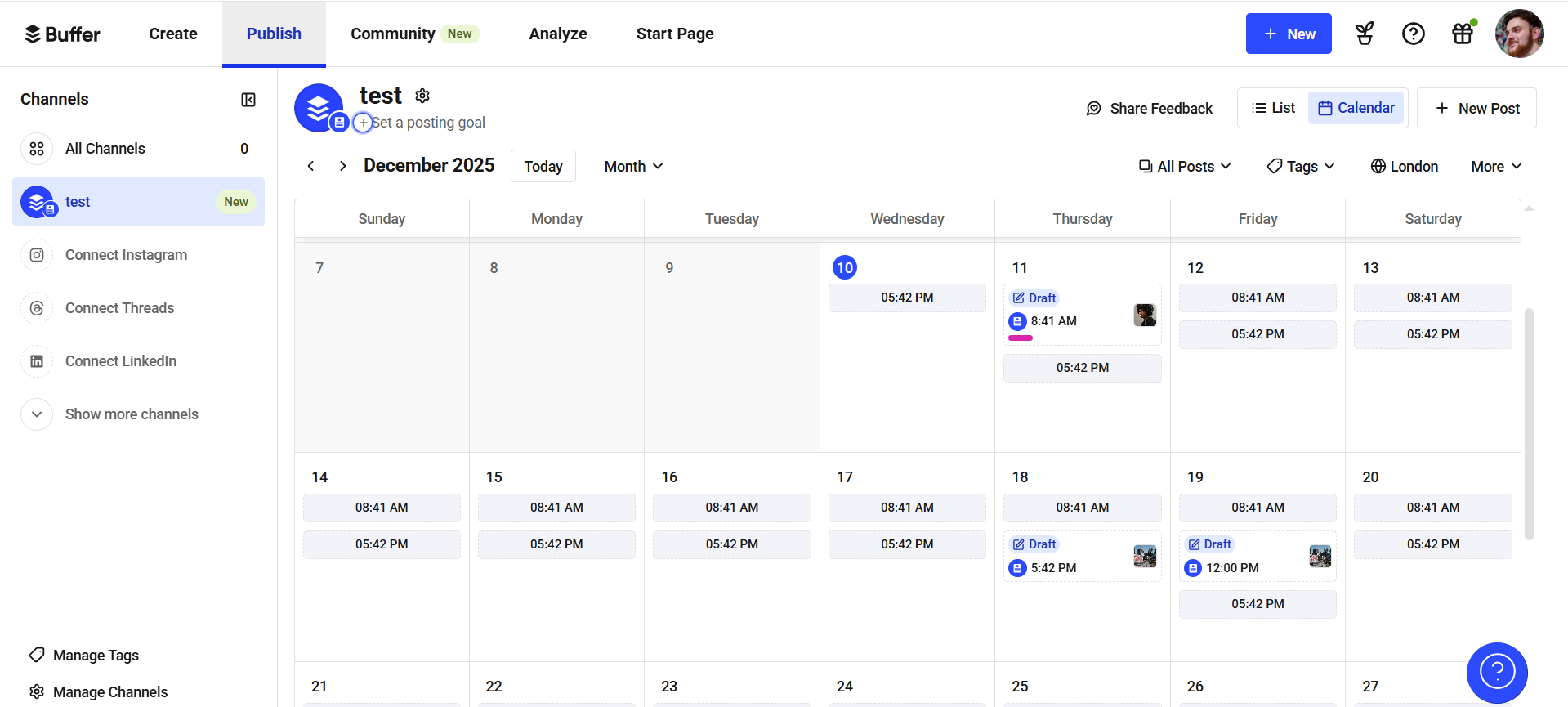Open the Create tab
The image size is (1568, 707).
pyautogui.click(x=173, y=34)
